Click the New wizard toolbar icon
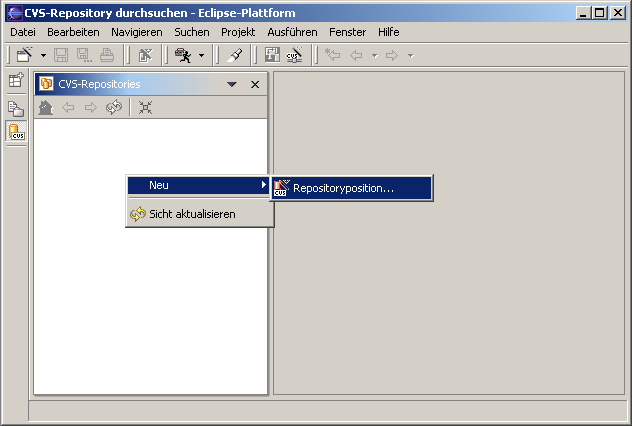The height and width of the screenshot is (426, 632). 24,55
